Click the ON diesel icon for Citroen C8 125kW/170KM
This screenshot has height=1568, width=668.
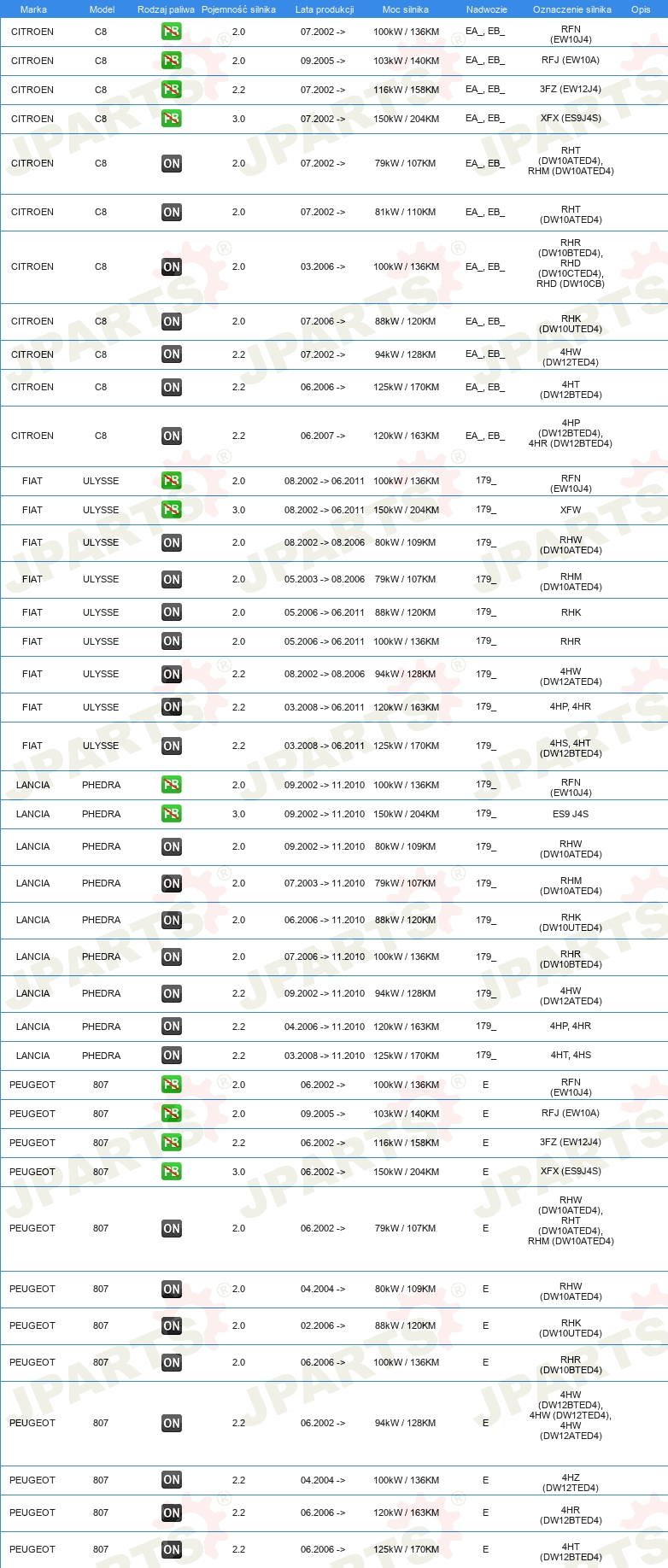pos(172,388)
